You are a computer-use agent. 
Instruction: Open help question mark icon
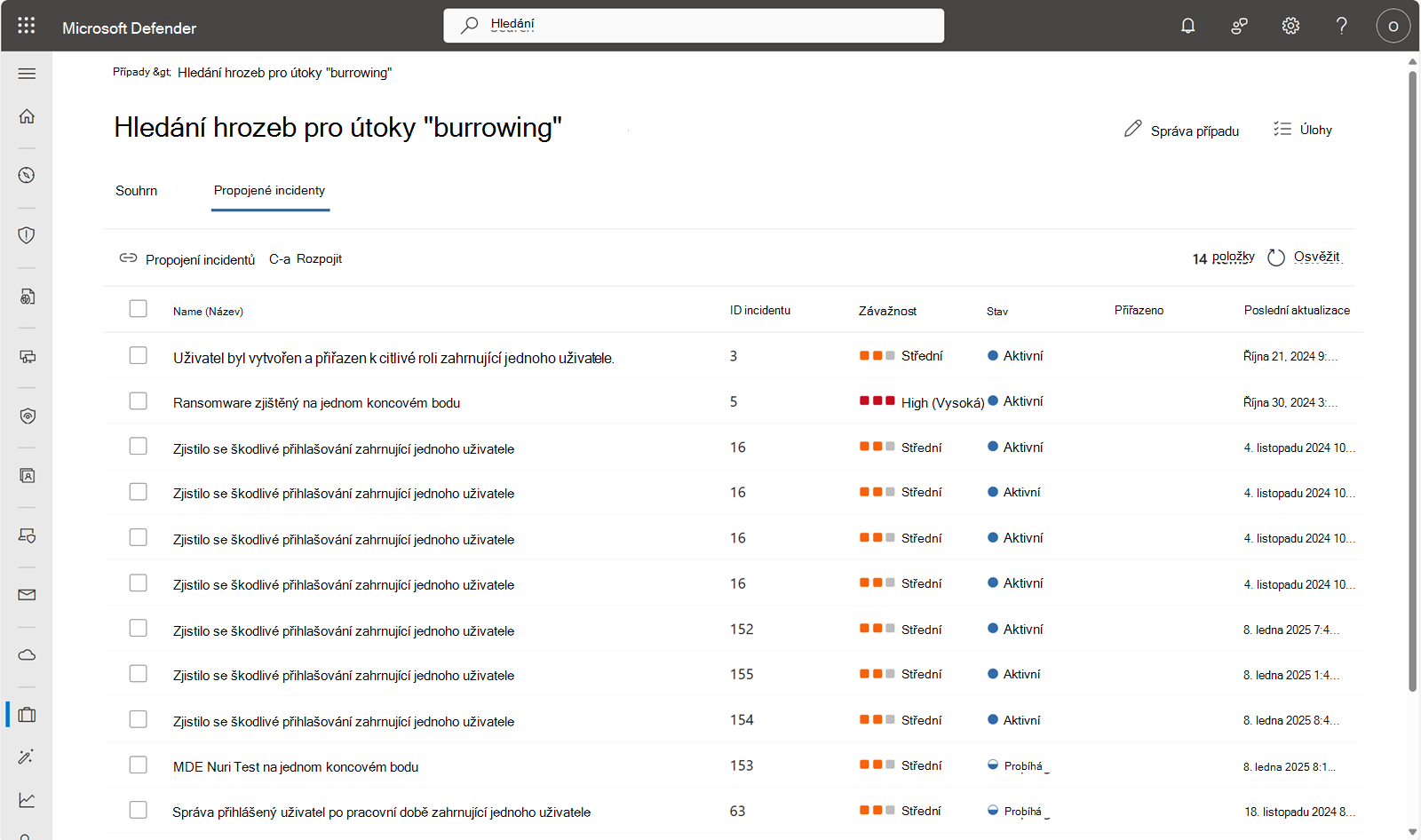tap(1342, 26)
